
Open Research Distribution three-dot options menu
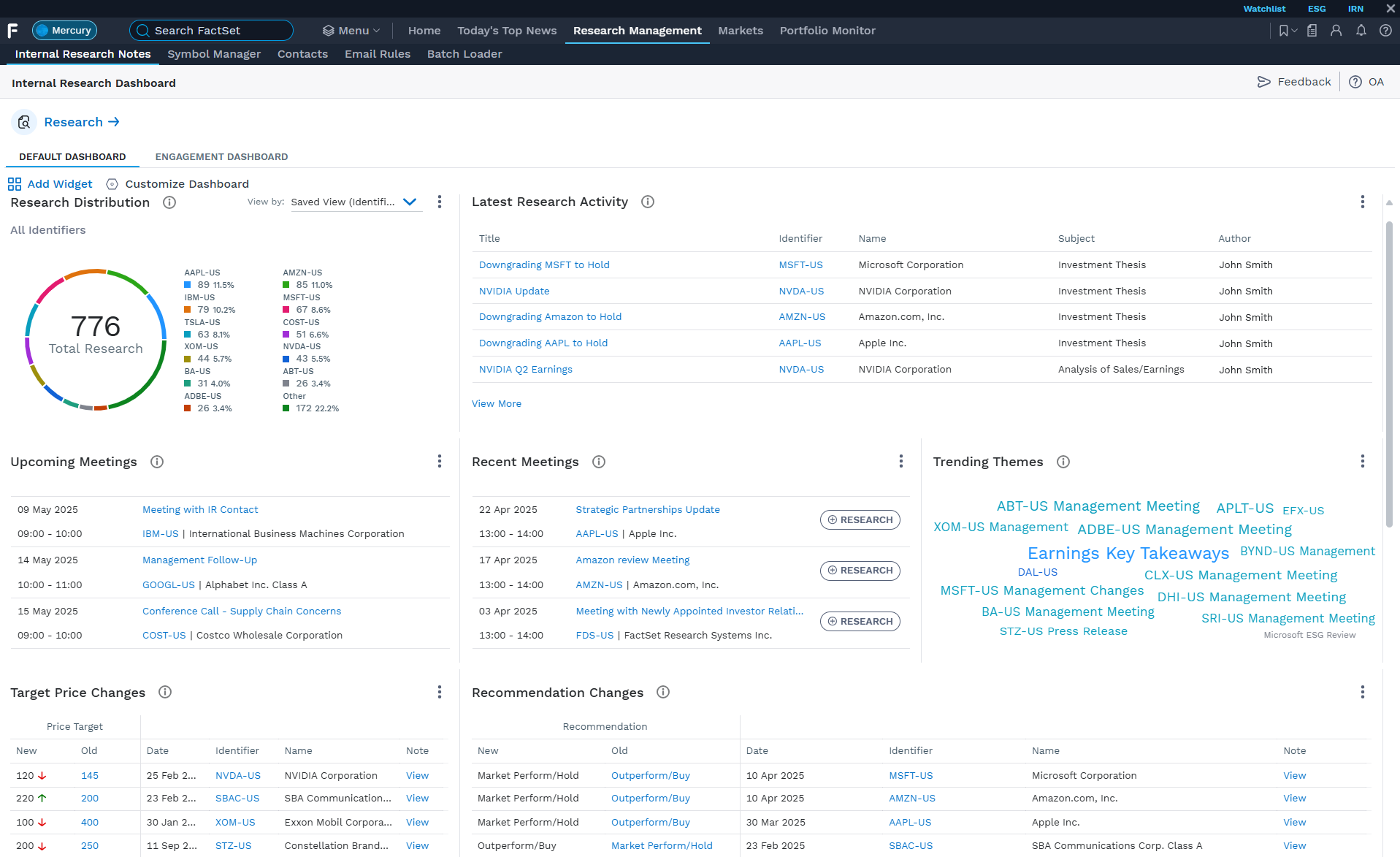pos(440,202)
